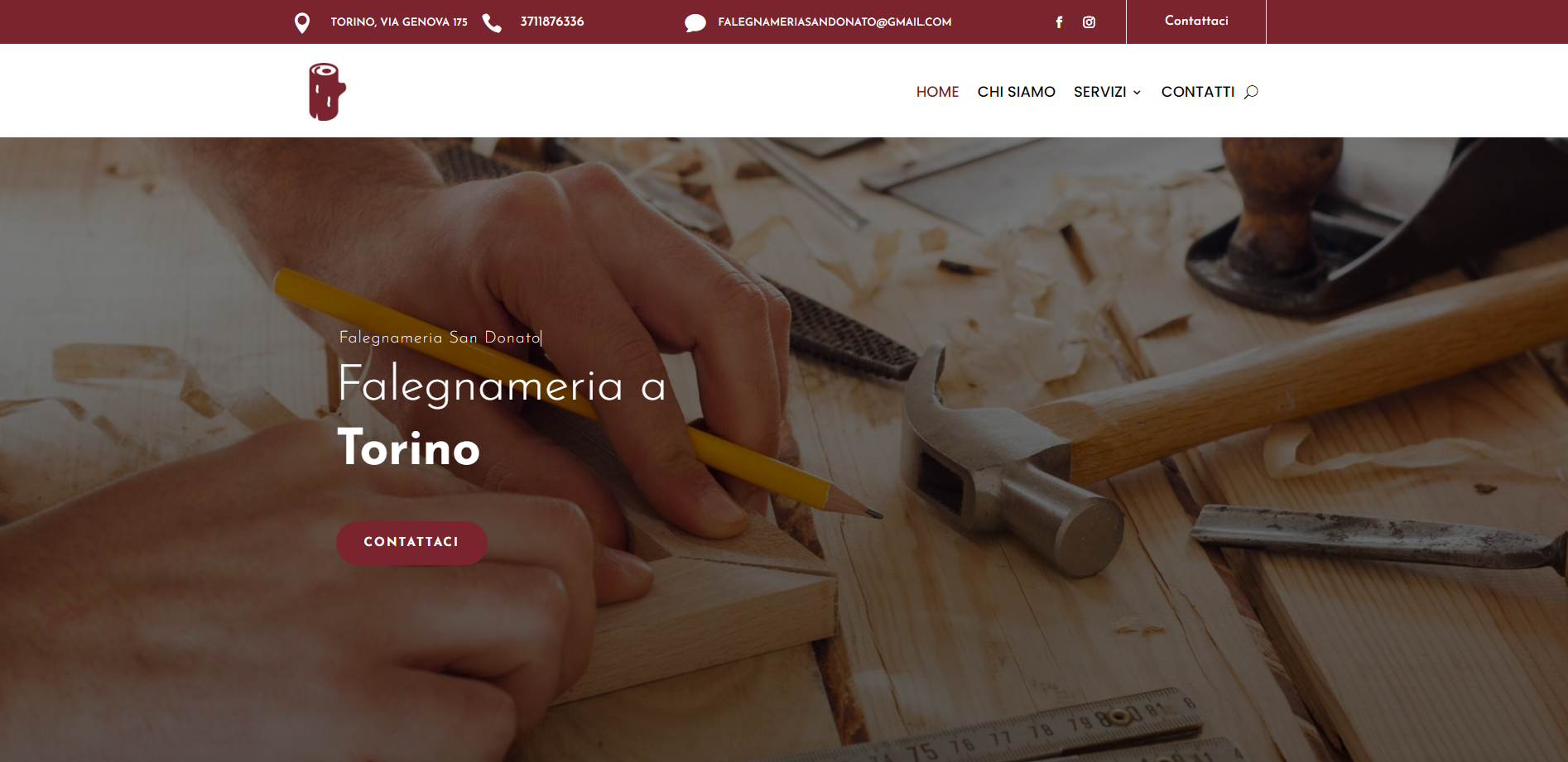Click the wood log site logo

click(x=327, y=92)
